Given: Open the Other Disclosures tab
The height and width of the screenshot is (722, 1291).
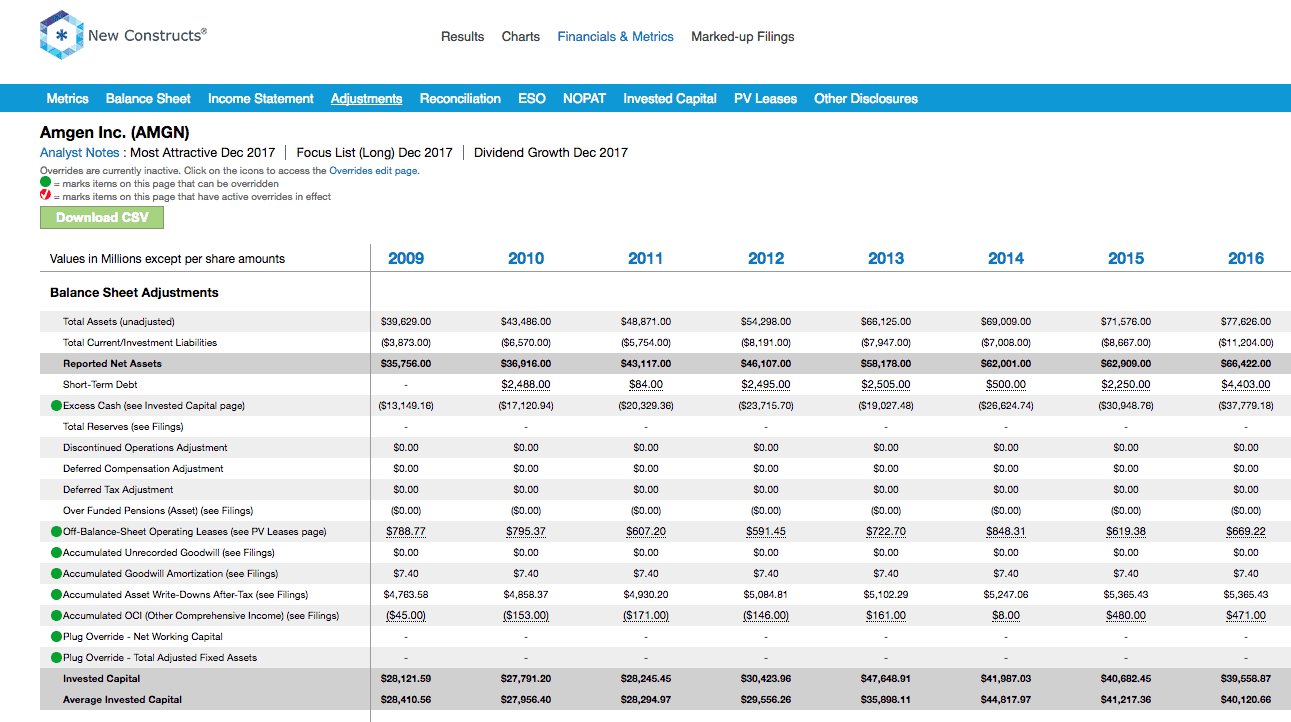Looking at the screenshot, I should click(x=866, y=99).
